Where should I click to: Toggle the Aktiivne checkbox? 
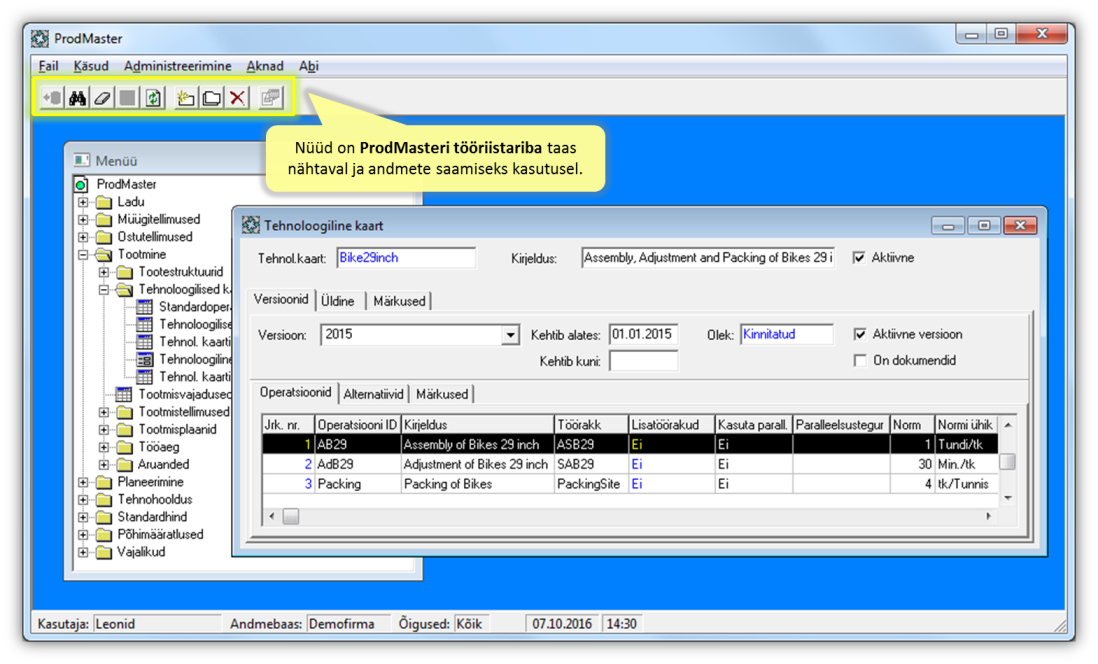point(859,258)
